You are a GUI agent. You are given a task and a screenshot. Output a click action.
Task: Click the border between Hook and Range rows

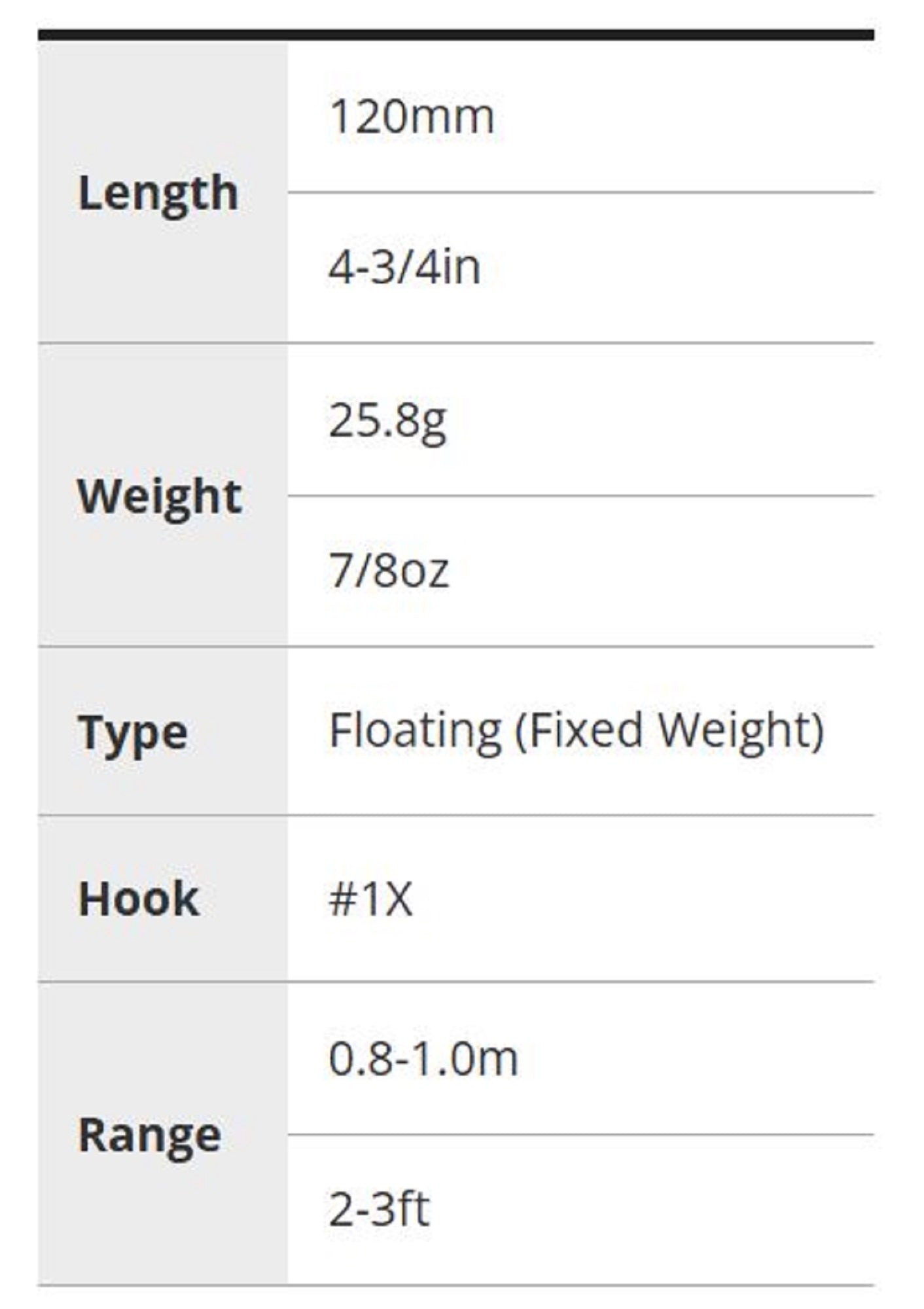(455, 982)
